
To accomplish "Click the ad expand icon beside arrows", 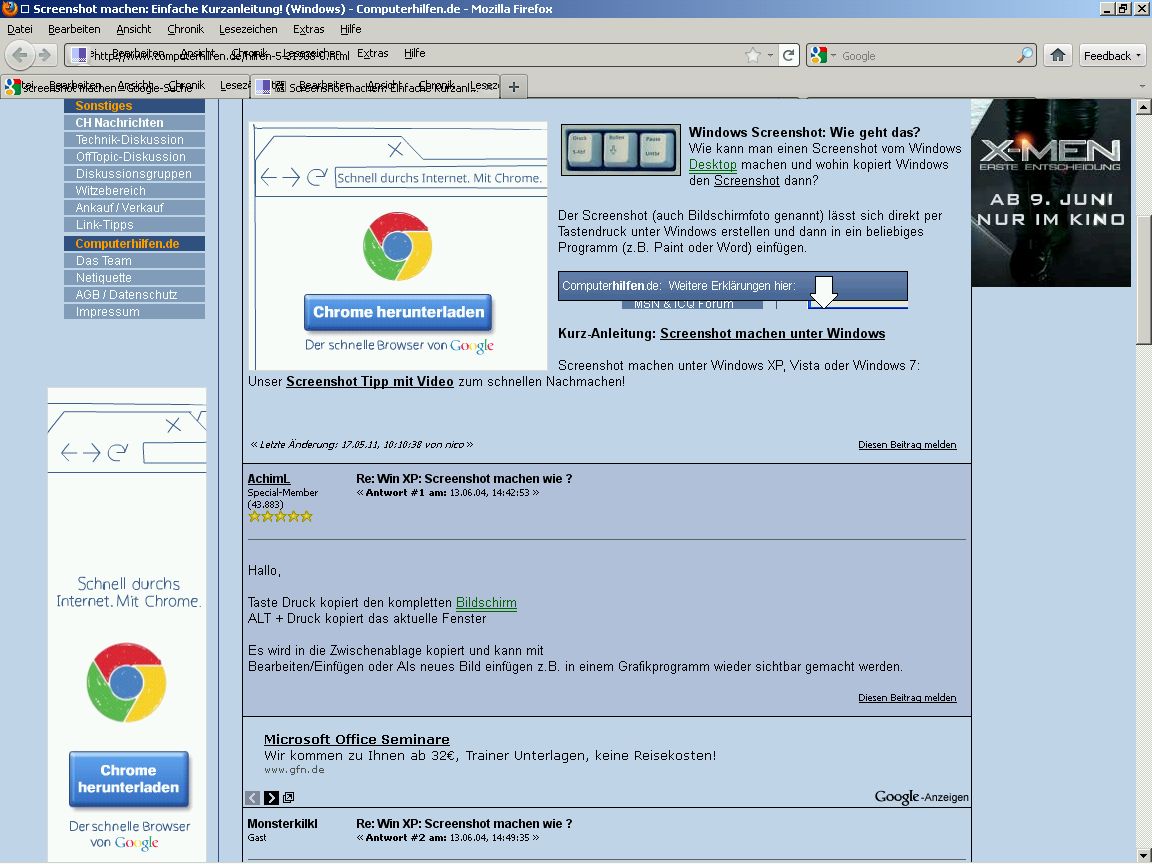I will coord(289,797).
